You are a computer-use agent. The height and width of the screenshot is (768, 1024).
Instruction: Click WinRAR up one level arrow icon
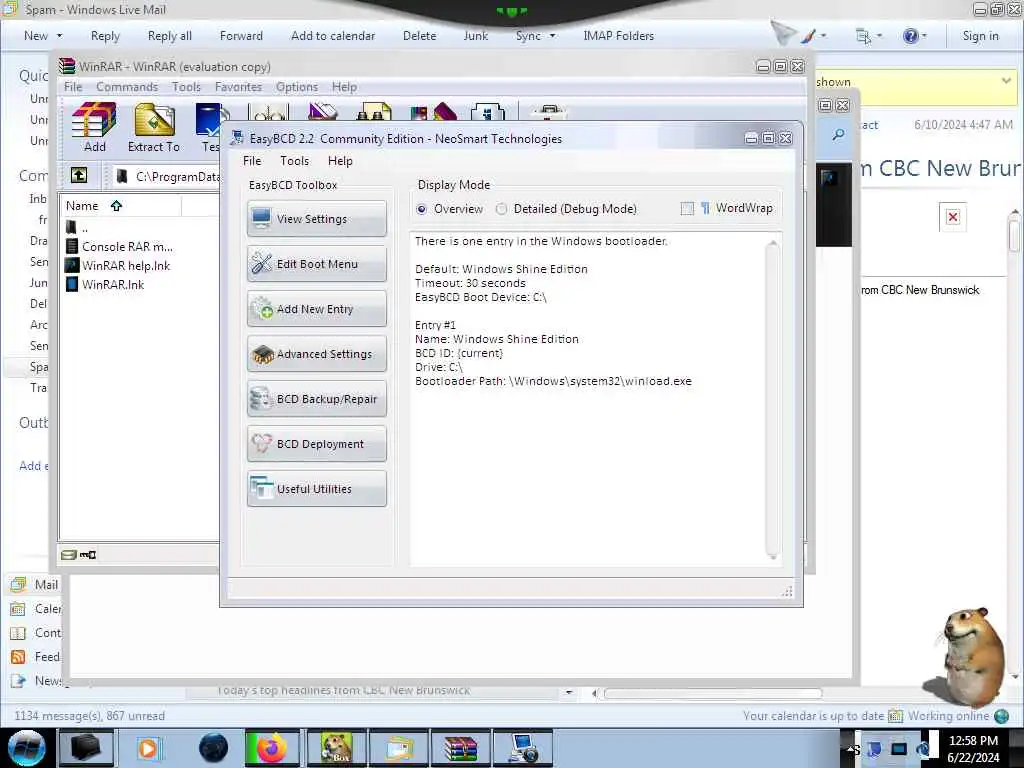tap(79, 175)
